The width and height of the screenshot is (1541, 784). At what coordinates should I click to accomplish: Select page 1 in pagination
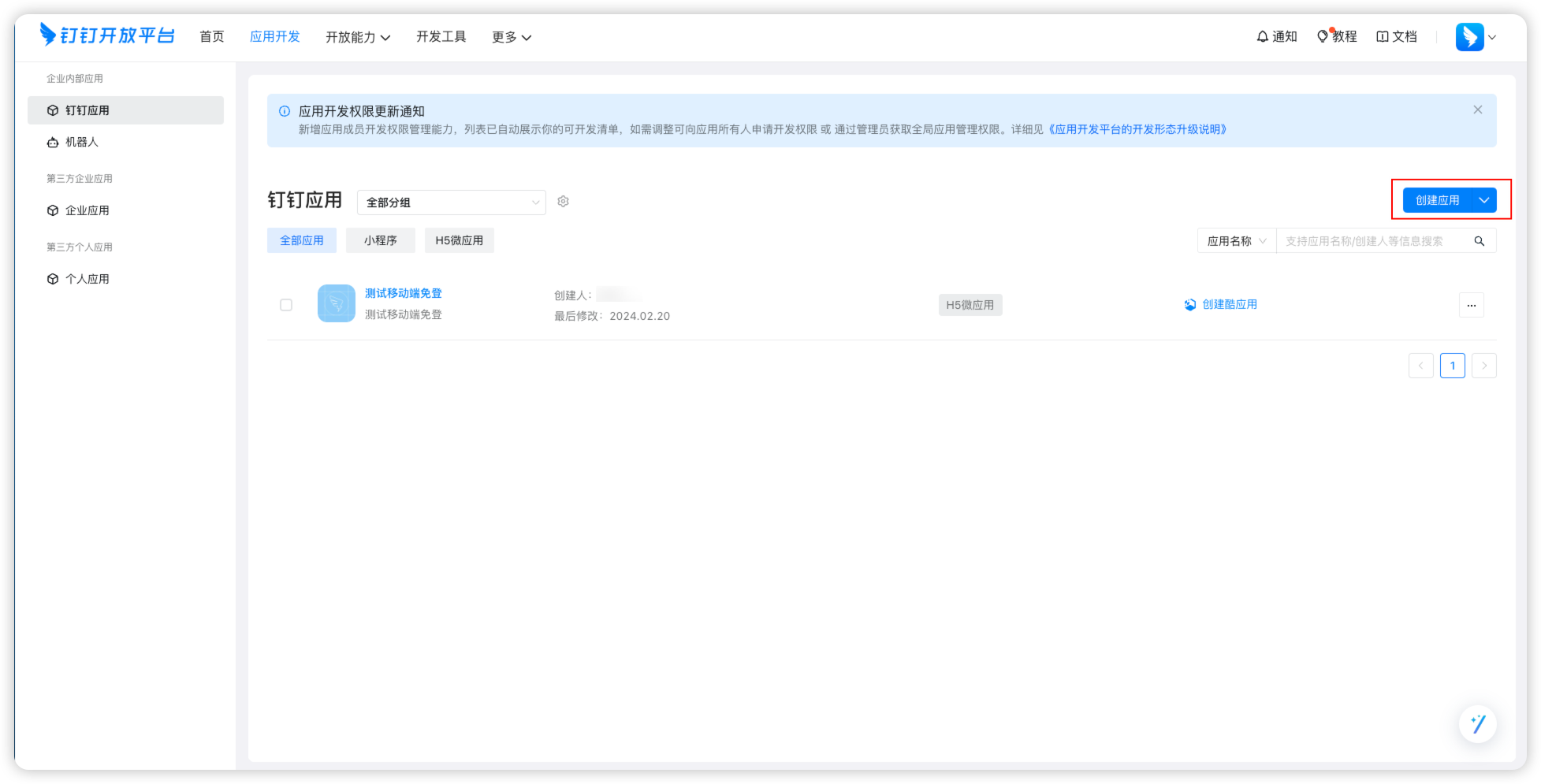coord(1453,366)
